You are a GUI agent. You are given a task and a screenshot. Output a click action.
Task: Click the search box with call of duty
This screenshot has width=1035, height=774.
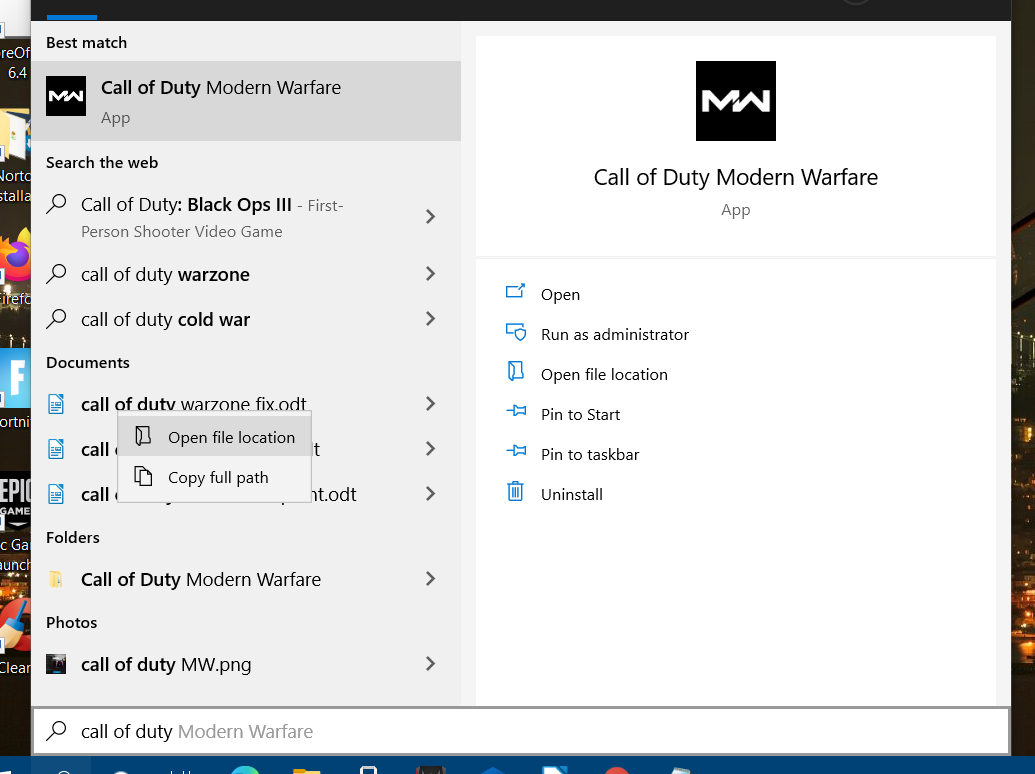pos(521,731)
